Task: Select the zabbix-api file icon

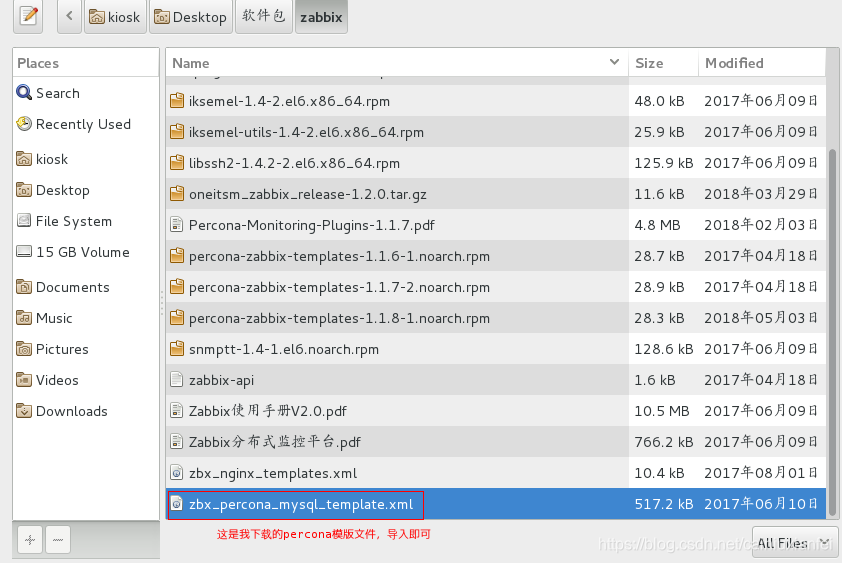Action: 177,380
